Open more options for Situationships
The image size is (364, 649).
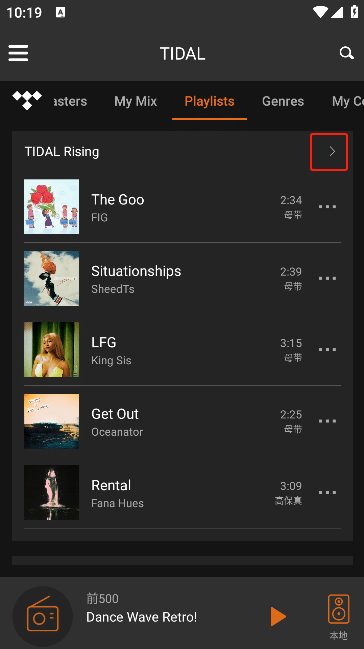click(328, 278)
